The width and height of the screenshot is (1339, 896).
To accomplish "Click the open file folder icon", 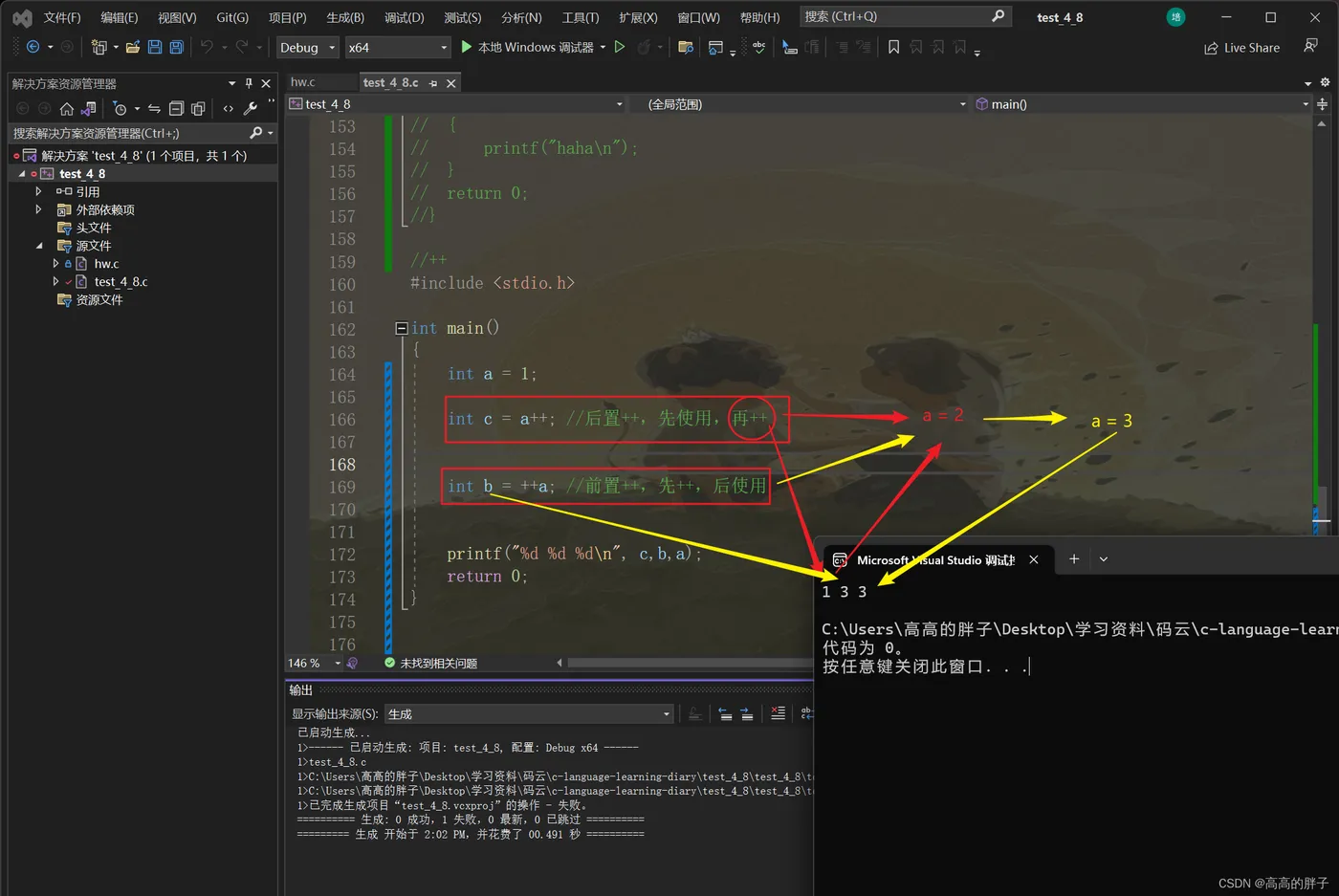I will pyautogui.click(x=133, y=47).
